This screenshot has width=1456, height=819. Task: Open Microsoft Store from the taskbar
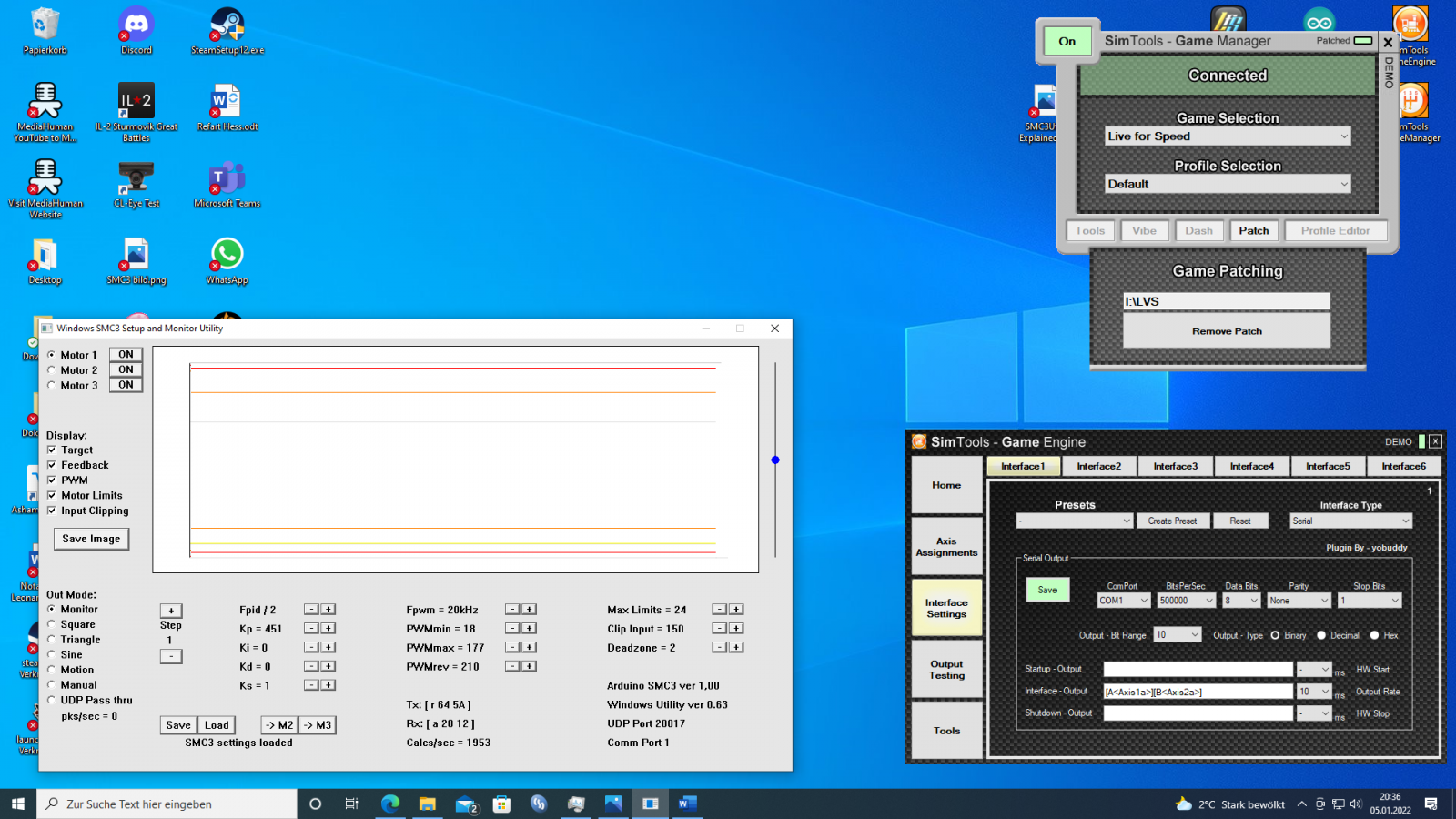pos(501,804)
